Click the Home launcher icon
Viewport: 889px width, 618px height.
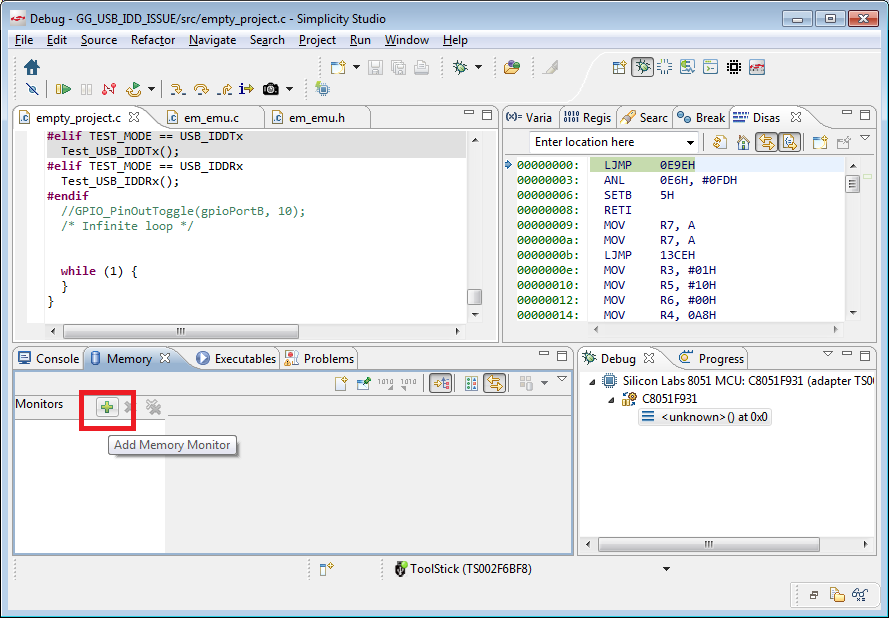pyautogui.click(x=31, y=66)
